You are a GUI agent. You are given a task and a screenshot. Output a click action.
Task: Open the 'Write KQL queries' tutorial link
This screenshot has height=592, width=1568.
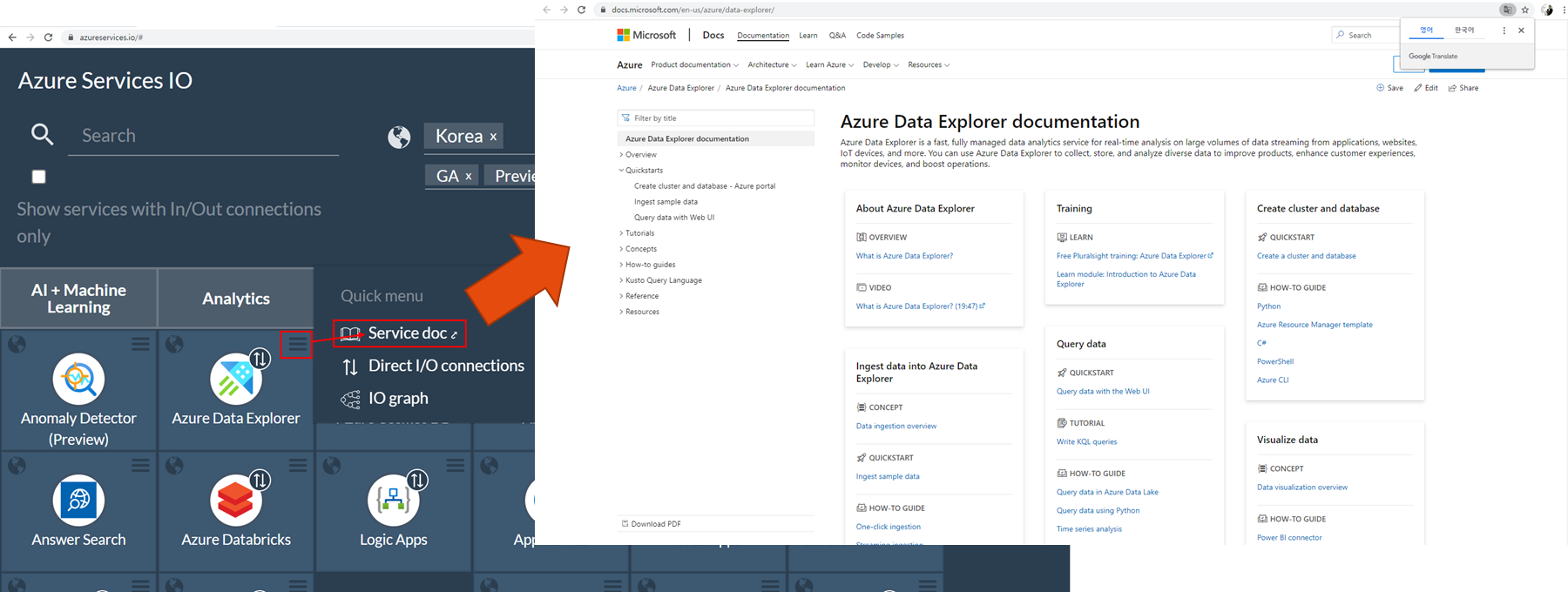1086,441
